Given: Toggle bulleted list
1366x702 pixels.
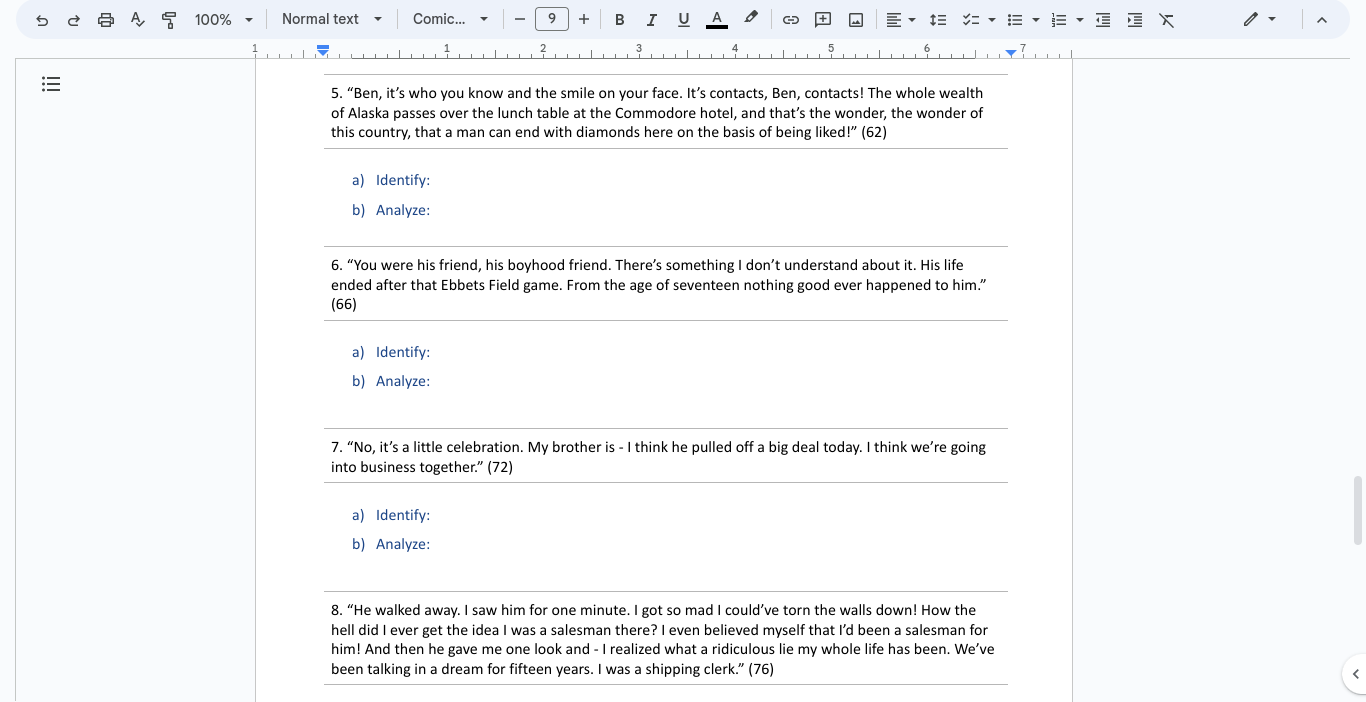Looking at the screenshot, I should pyautogui.click(x=1015, y=20).
